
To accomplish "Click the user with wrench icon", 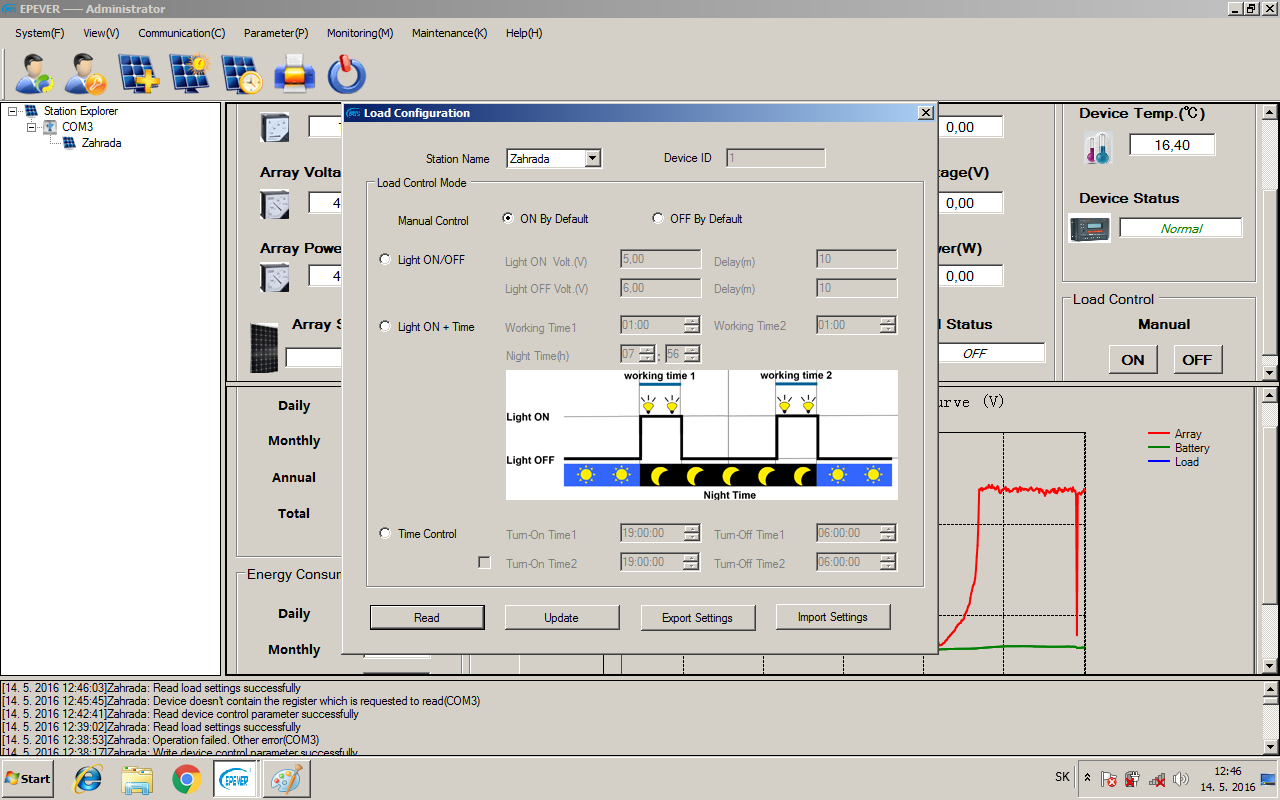I will point(86,74).
